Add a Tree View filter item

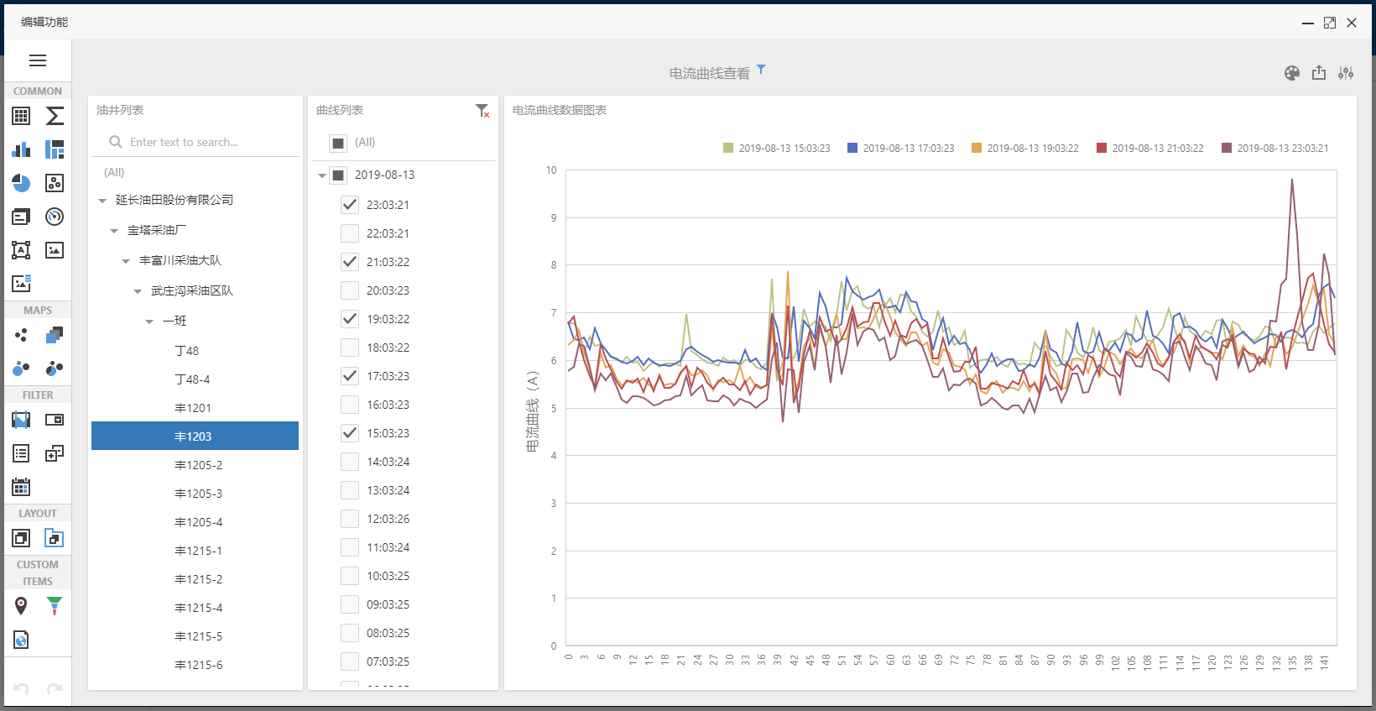pyautogui.click(x=55, y=454)
